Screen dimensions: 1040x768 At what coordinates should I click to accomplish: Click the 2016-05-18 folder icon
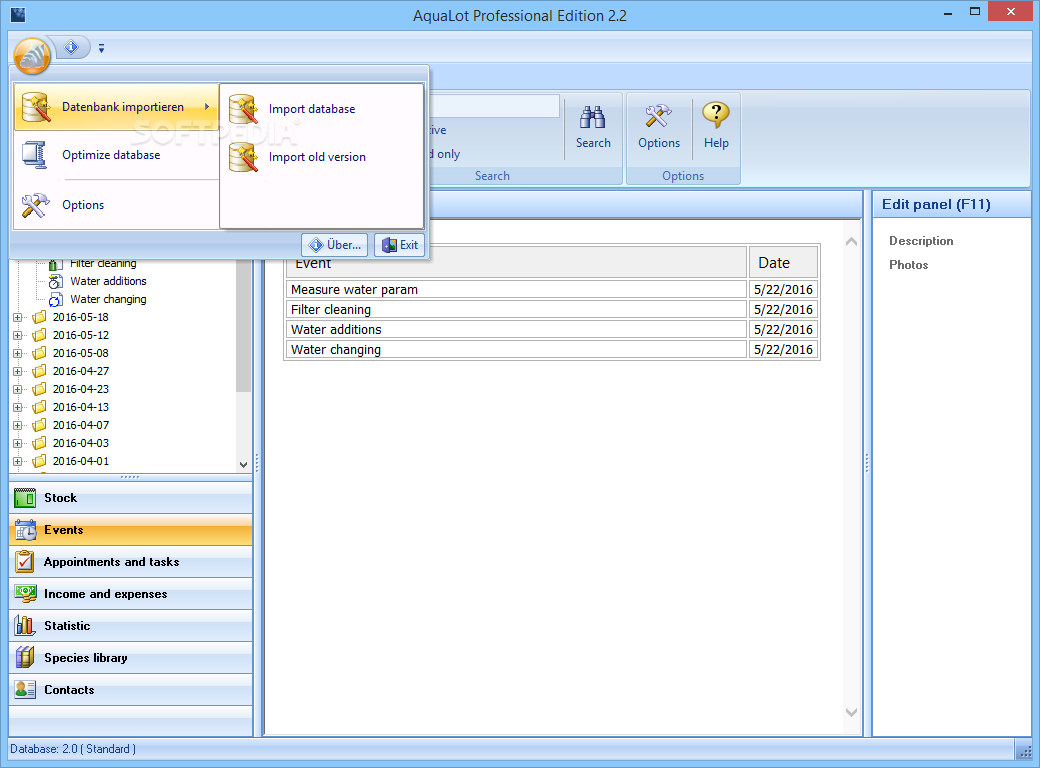pos(39,317)
